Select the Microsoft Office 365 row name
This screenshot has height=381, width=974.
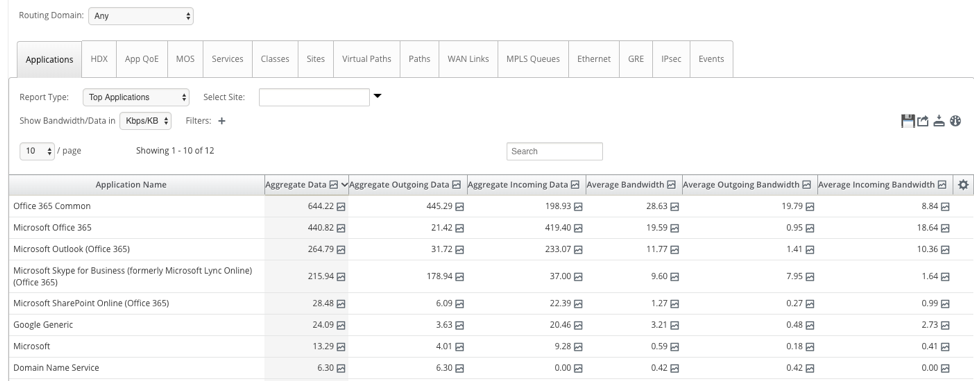click(52, 228)
